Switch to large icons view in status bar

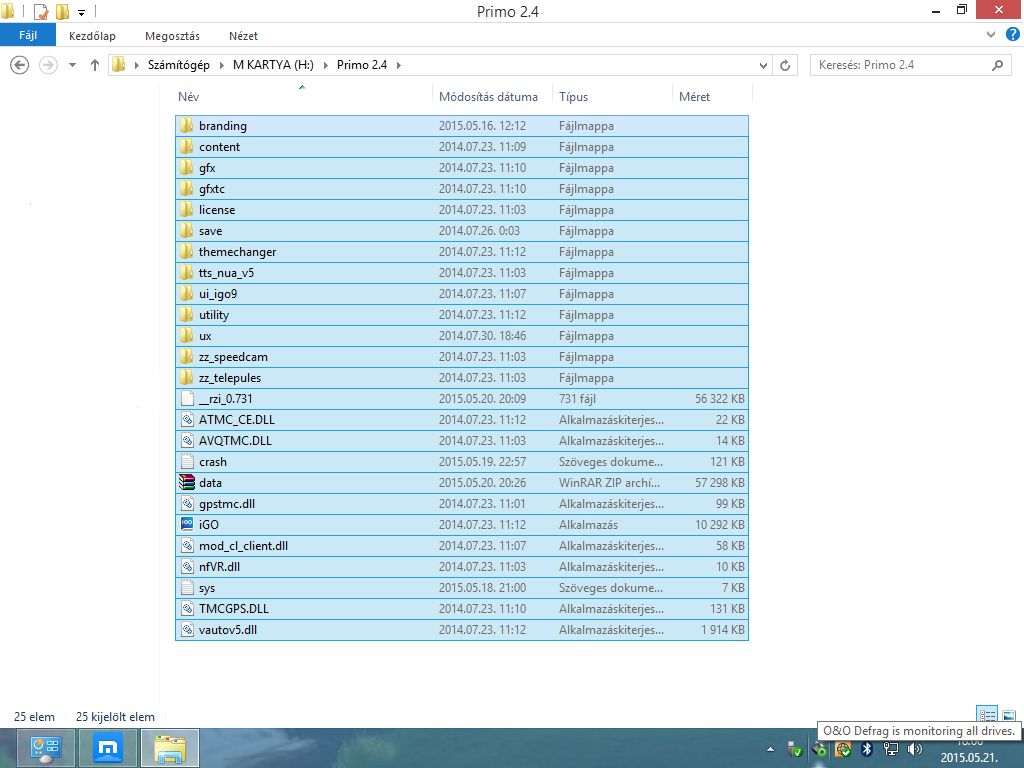(x=1009, y=715)
